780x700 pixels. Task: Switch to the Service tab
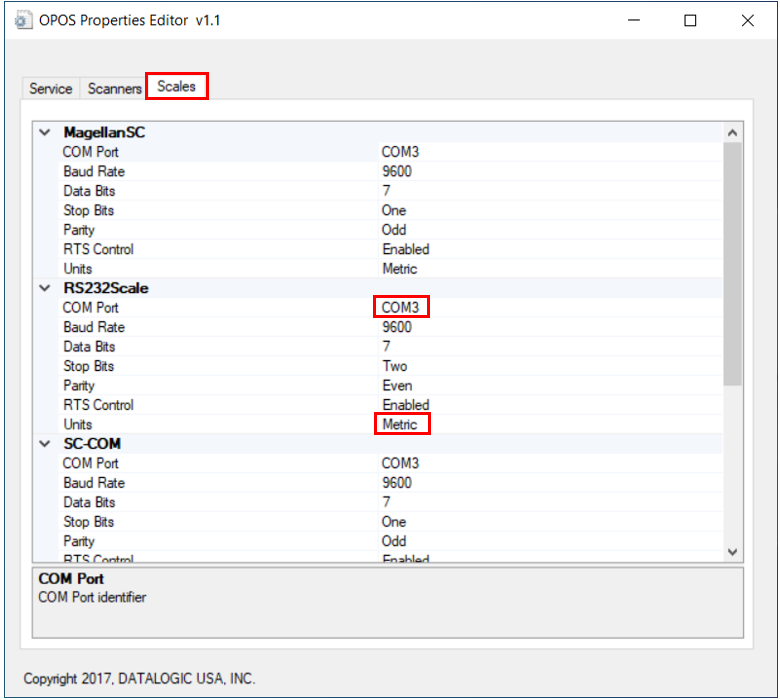[x=50, y=89]
